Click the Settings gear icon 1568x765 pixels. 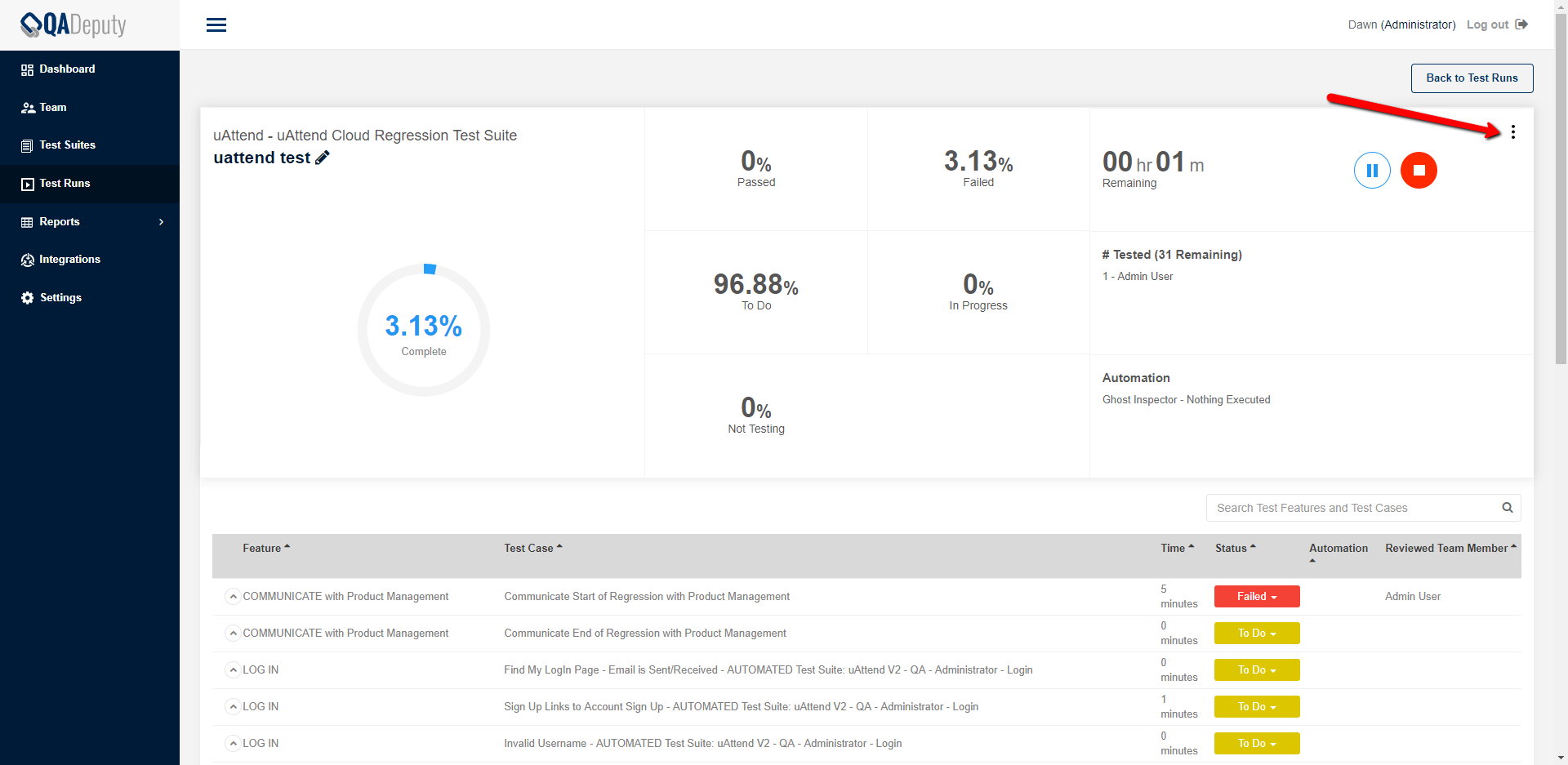pos(28,298)
